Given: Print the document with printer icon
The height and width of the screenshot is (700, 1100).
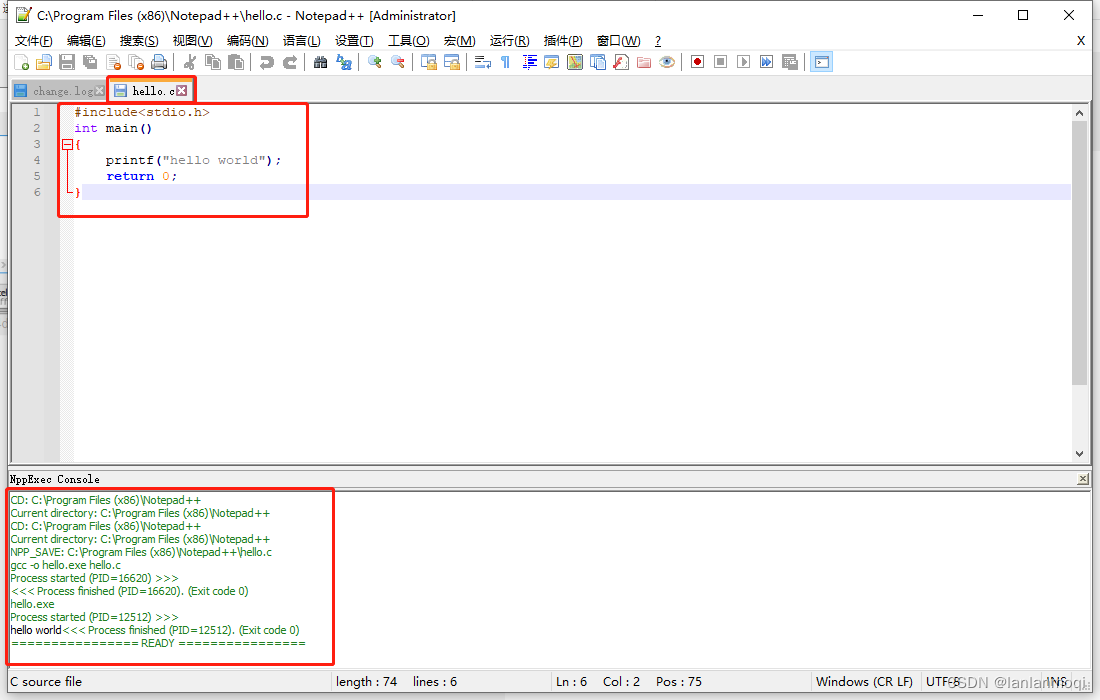Looking at the screenshot, I should pyautogui.click(x=159, y=62).
